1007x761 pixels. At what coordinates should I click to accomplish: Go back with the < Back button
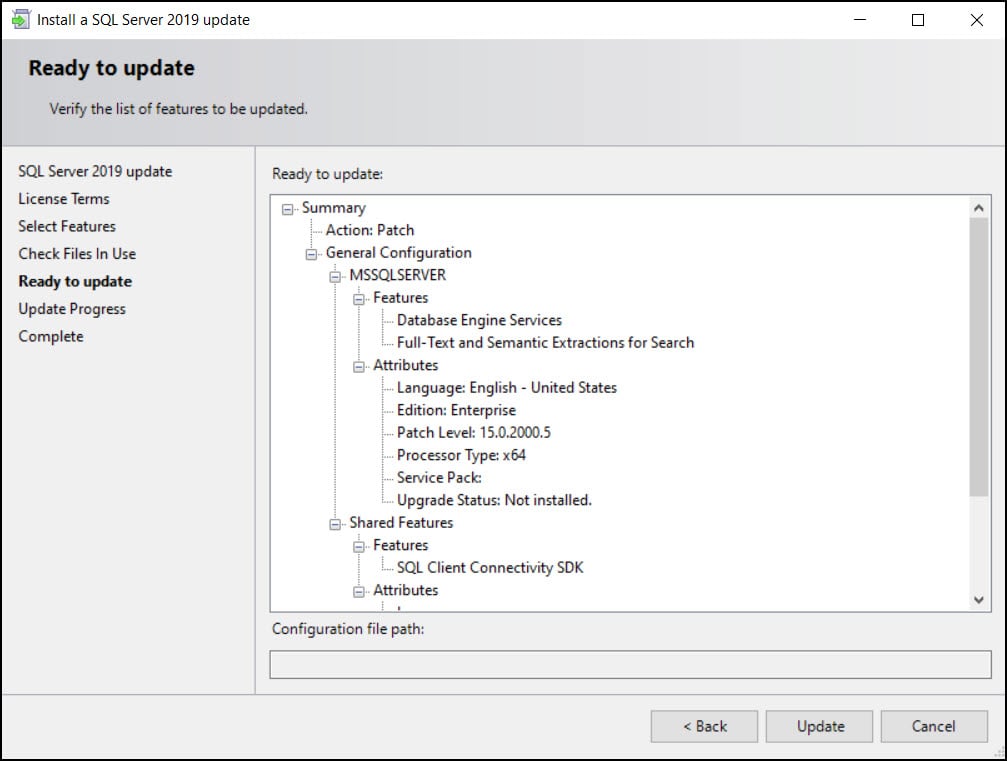click(x=704, y=726)
